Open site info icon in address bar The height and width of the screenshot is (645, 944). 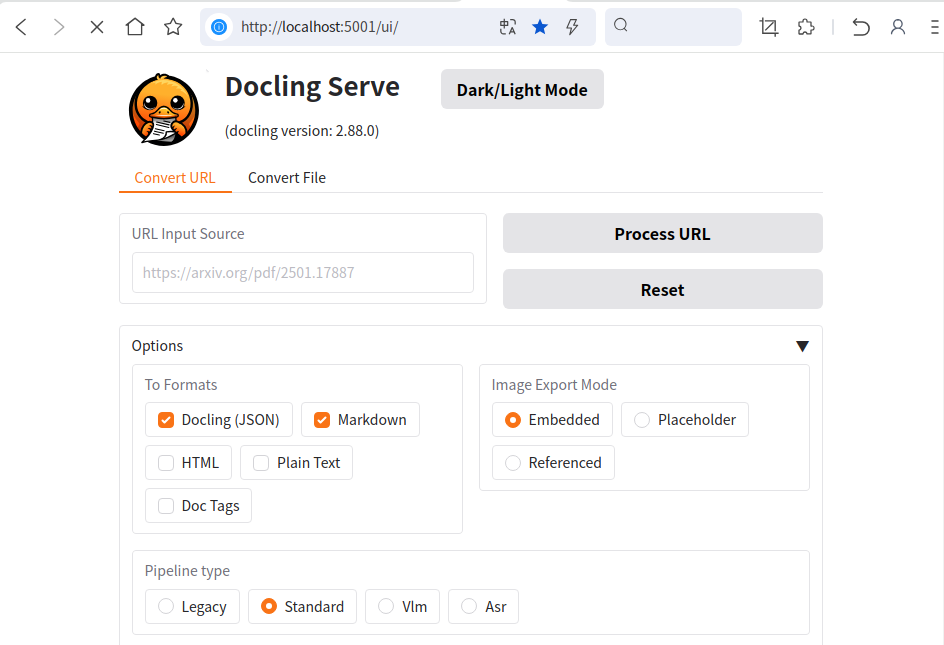(219, 26)
